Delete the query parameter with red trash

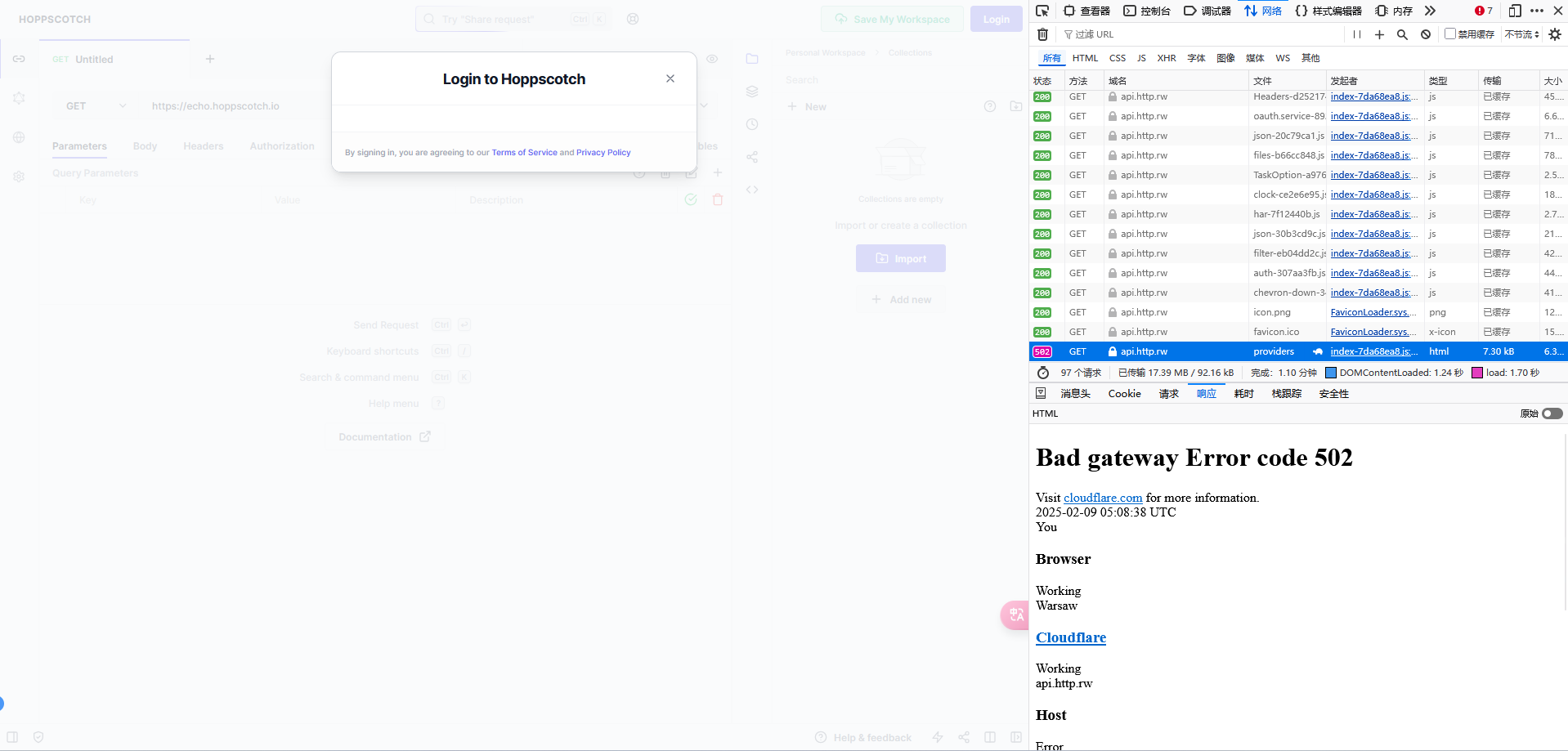pyautogui.click(x=718, y=199)
